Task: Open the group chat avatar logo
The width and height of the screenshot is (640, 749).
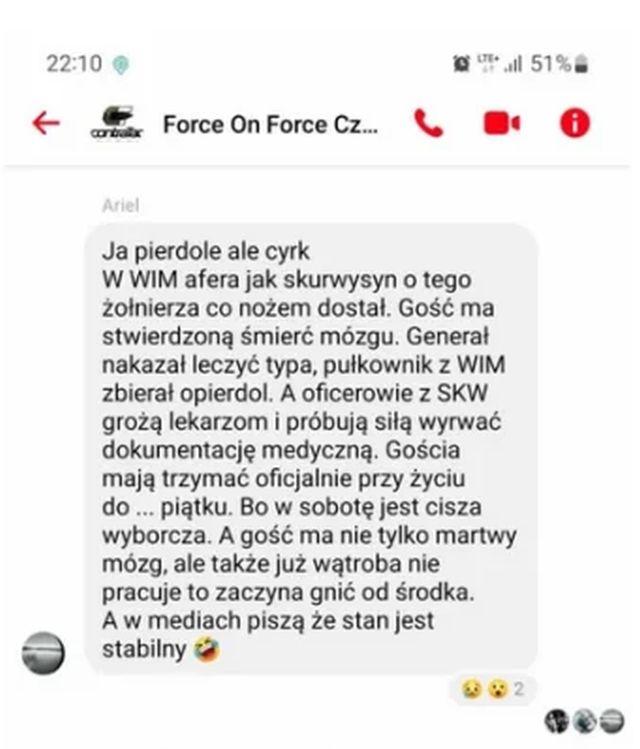Action: [x=117, y=123]
